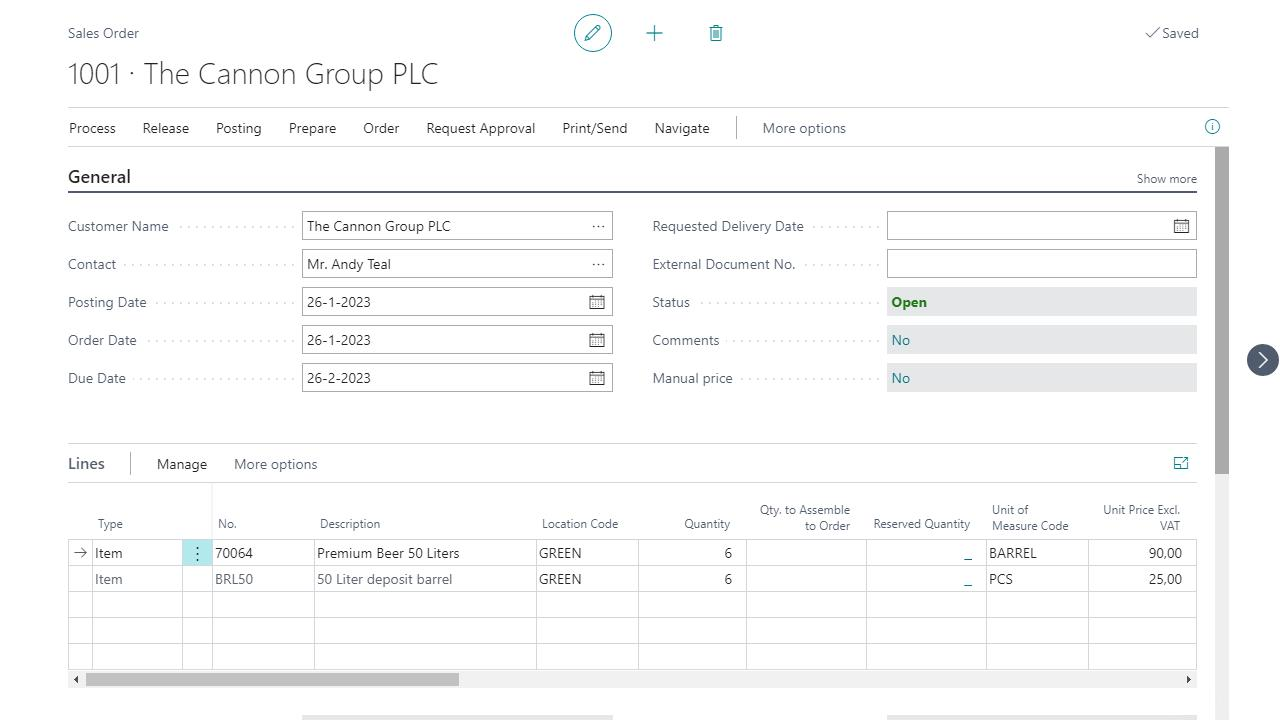Open row options for item 70064
This screenshot has height=720, width=1280.
tap(197, 553)
